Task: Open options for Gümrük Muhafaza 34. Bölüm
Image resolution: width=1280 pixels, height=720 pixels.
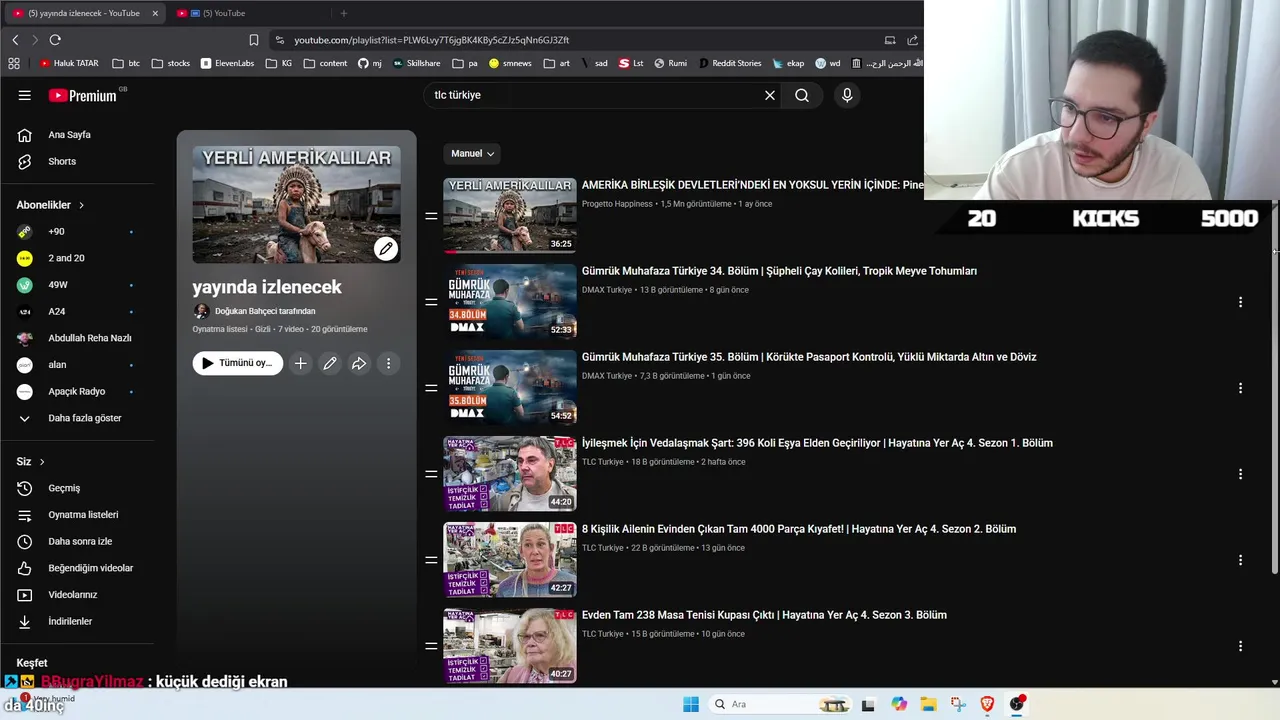Action: (x=1240, y=302)
